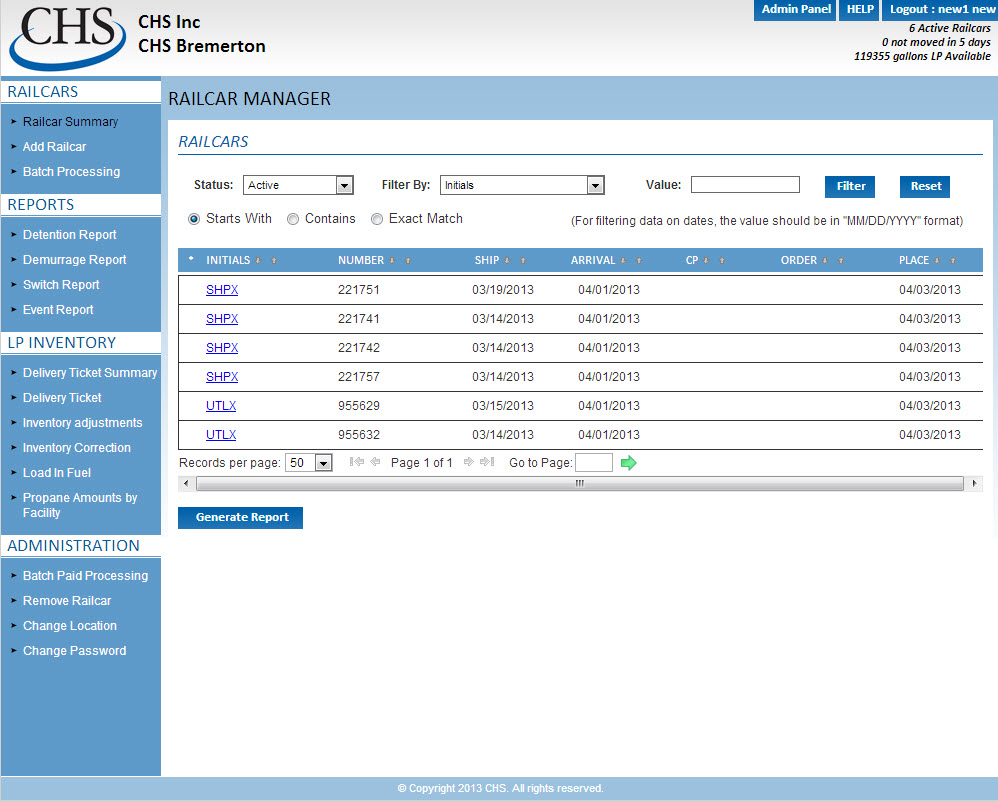This screenshot has height=802, width=998.
Task: Open Event Report
Action: click(59, 310)
